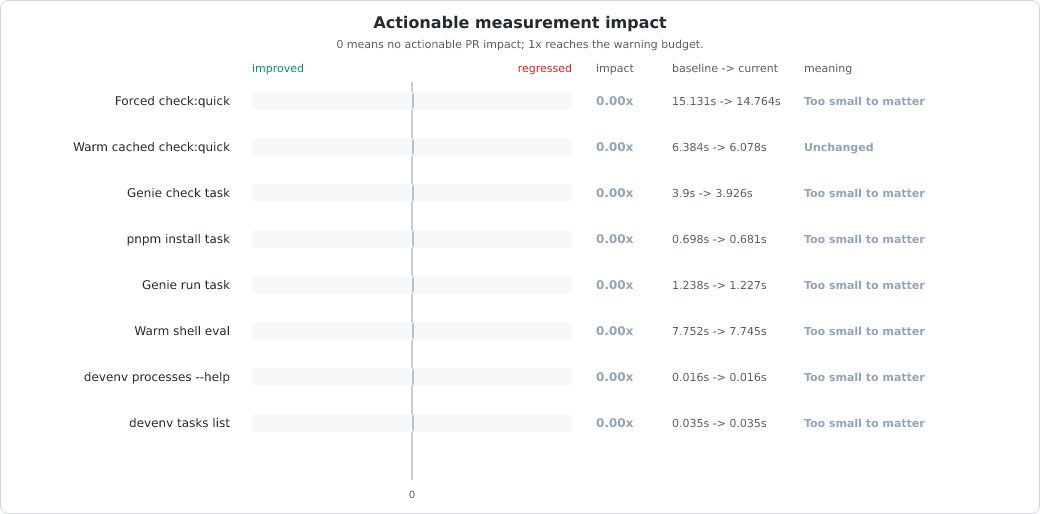
Task: Click the 'impact' column header
Action: [x=615, y=68]
